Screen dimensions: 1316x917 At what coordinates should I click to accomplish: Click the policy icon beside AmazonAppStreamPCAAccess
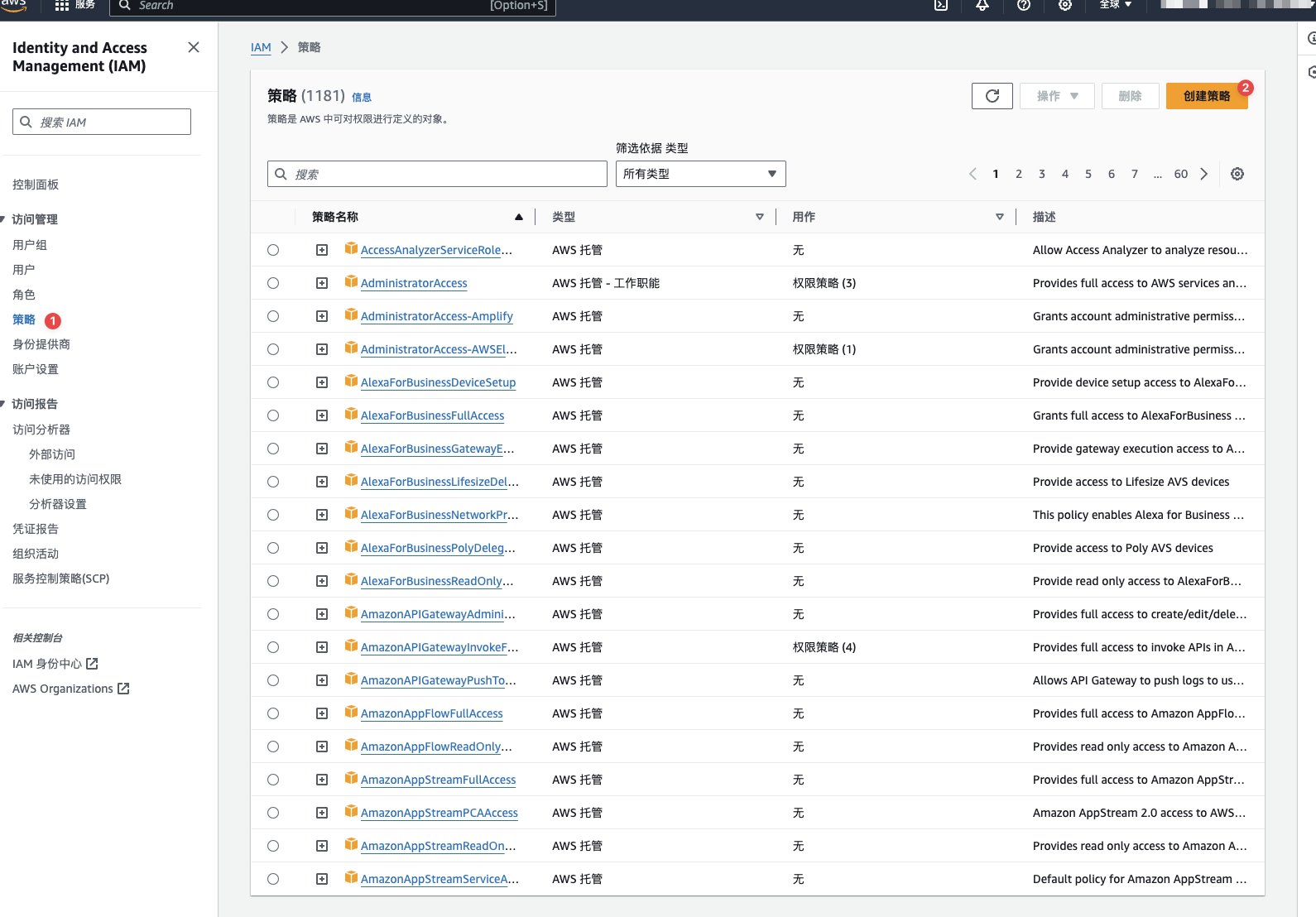pyautogui.click(x=351, y=811)
